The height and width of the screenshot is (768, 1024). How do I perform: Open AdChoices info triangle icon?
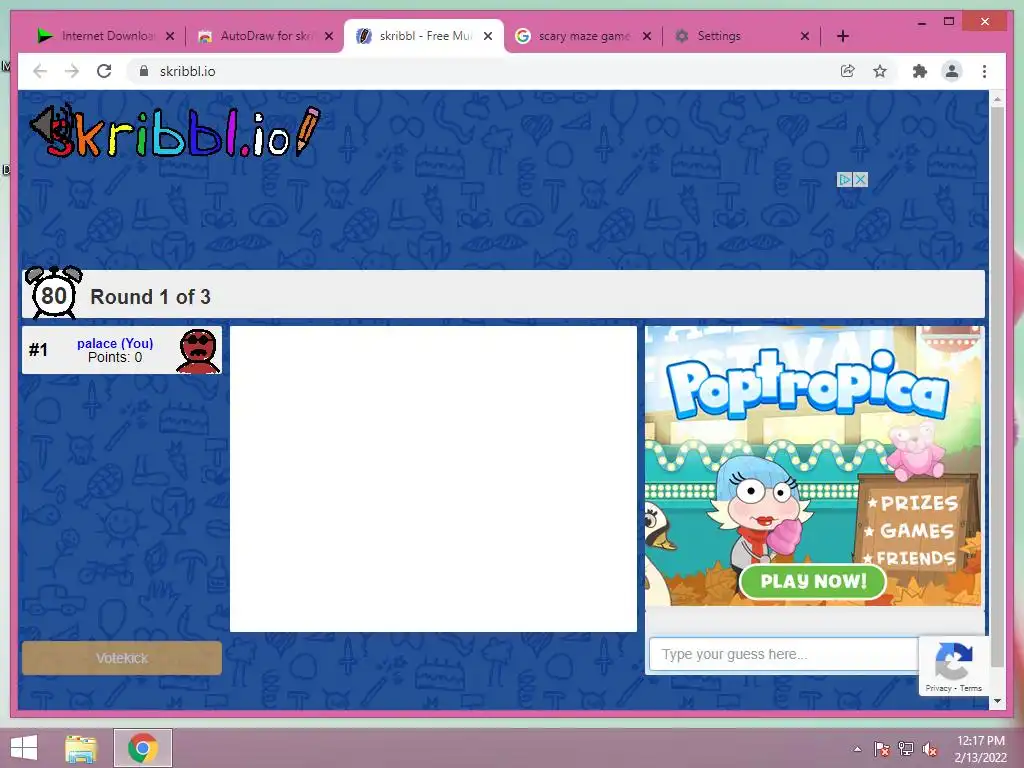pos(845,179)
